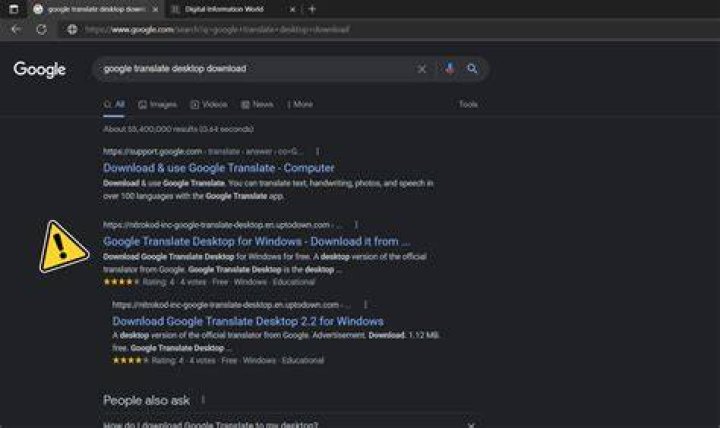Screen dimensions: 720x428
Task: Click the site info icon in the address bar
Action: [72, 29]
